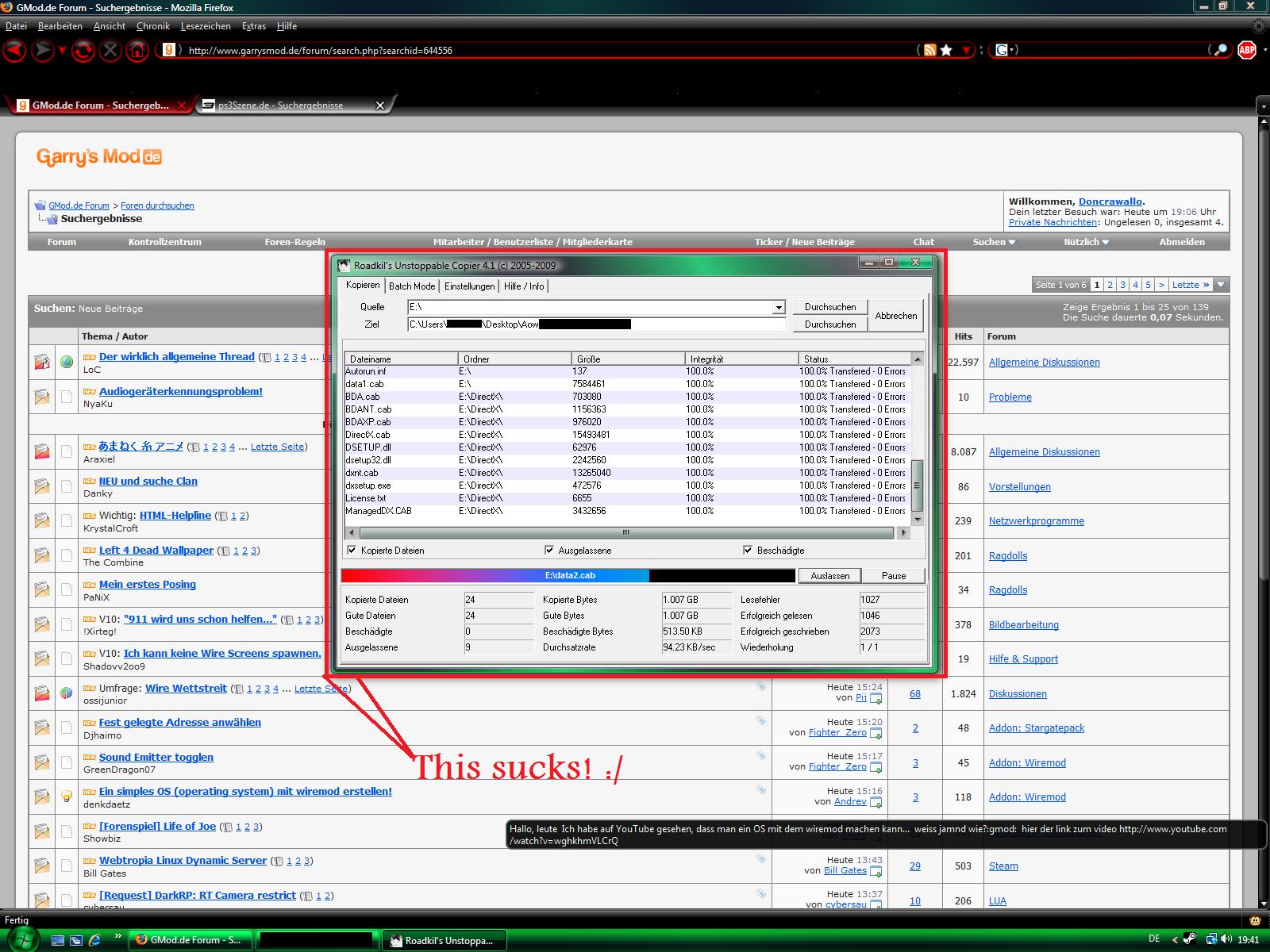Open the home page icon
The image size is (1270, 952).
point(138,51)
